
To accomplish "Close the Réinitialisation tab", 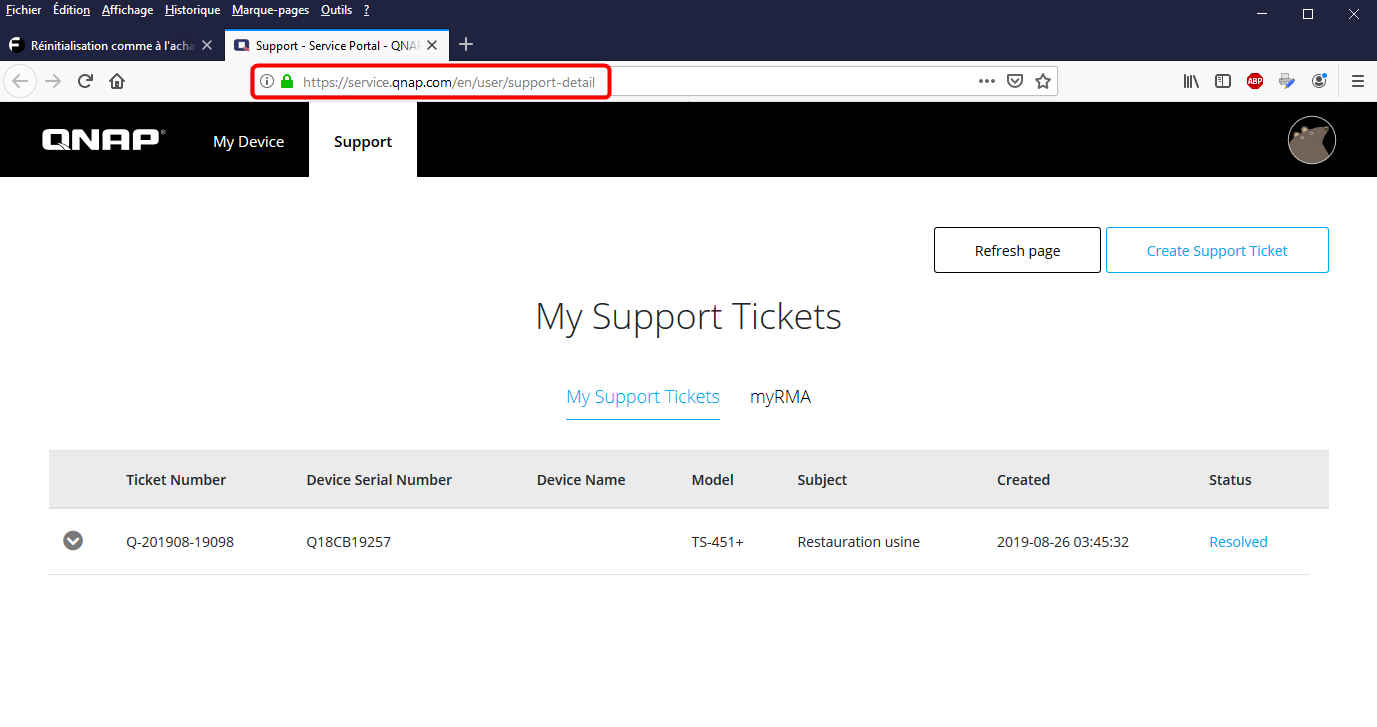I will click(x=207, y=45).
